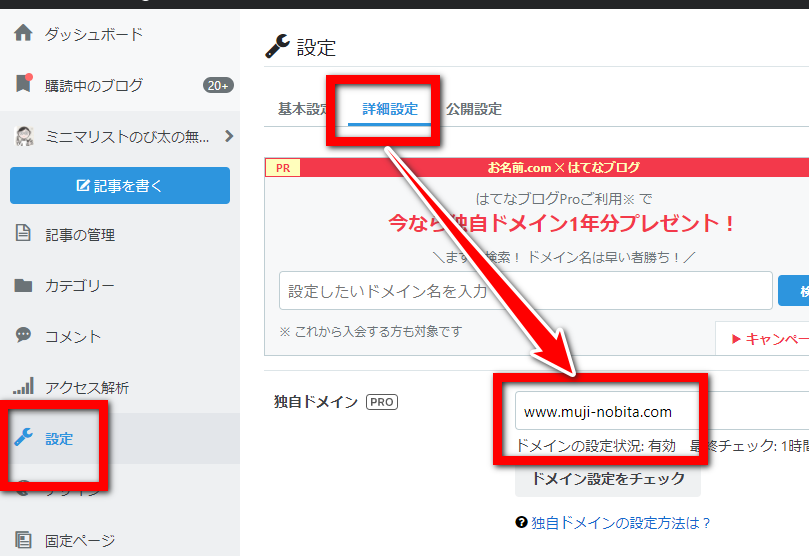This screenshot has width=809, height=556.
Task: Click the blue search button beside domain field
Action: [x=794, y=291]
